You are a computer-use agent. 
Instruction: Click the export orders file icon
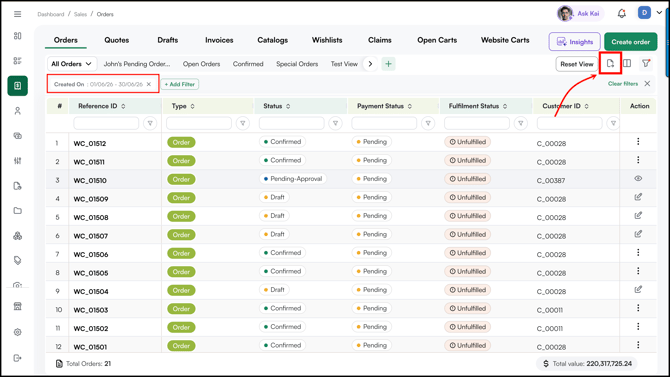610,64
